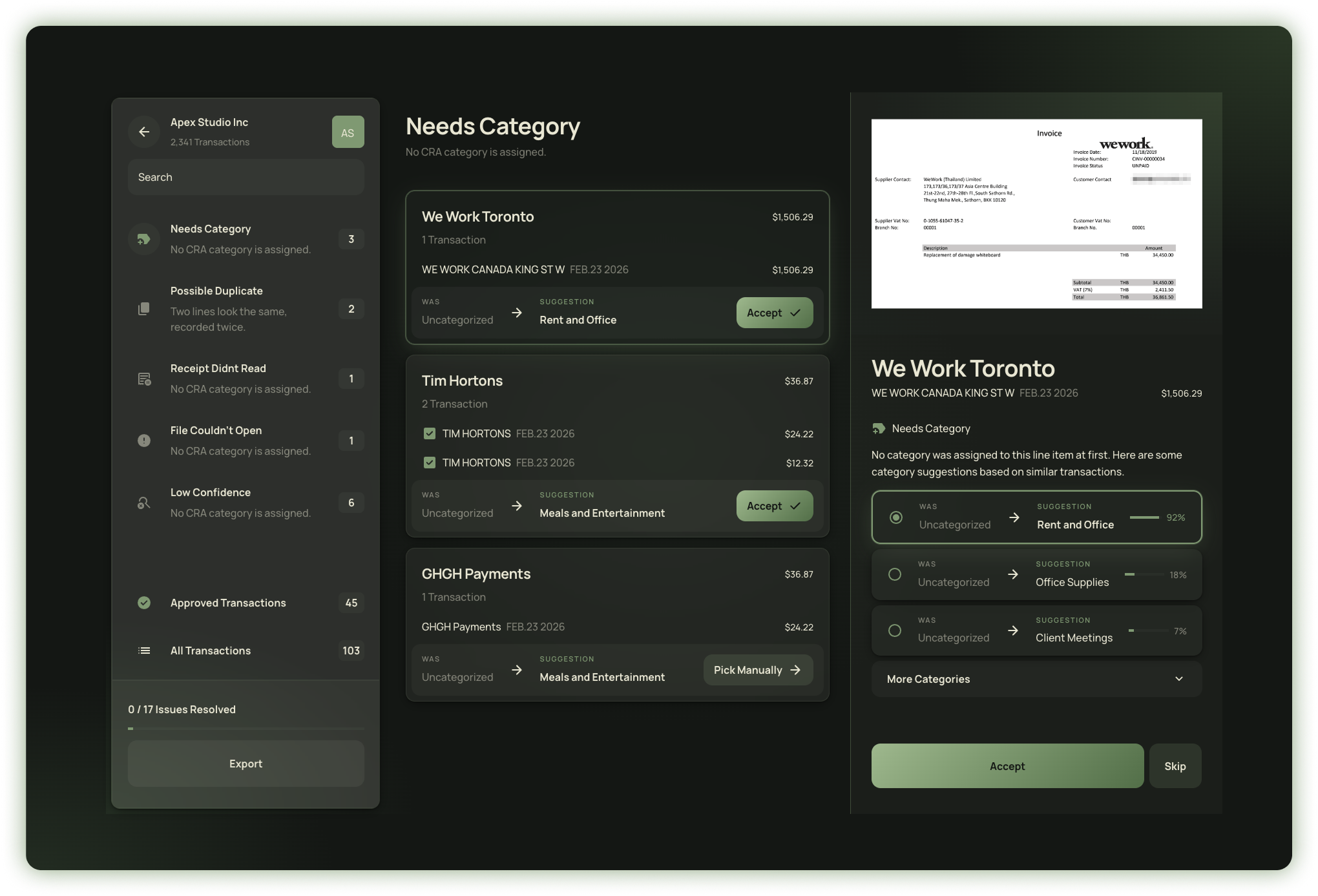The width and height of the screenshot is (1318, 896).
Task: View Approved Transactions
Action: tap(246, 603)
